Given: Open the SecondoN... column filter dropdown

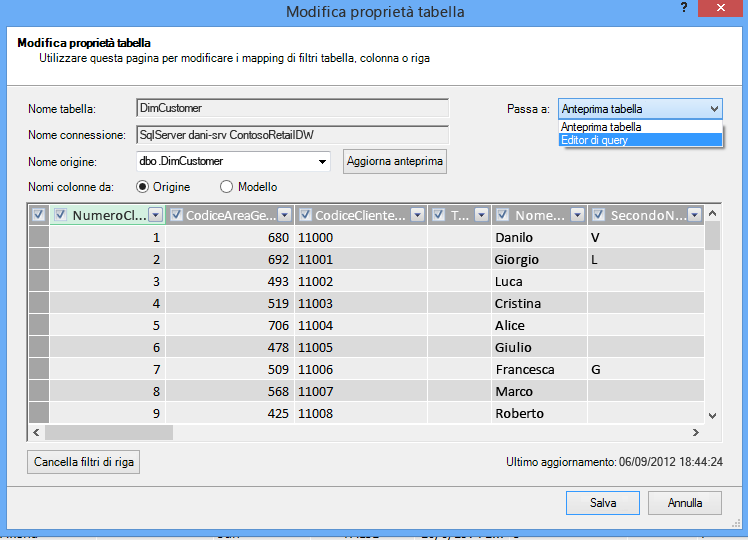Looking at the screenshot, I should [695, 215].
